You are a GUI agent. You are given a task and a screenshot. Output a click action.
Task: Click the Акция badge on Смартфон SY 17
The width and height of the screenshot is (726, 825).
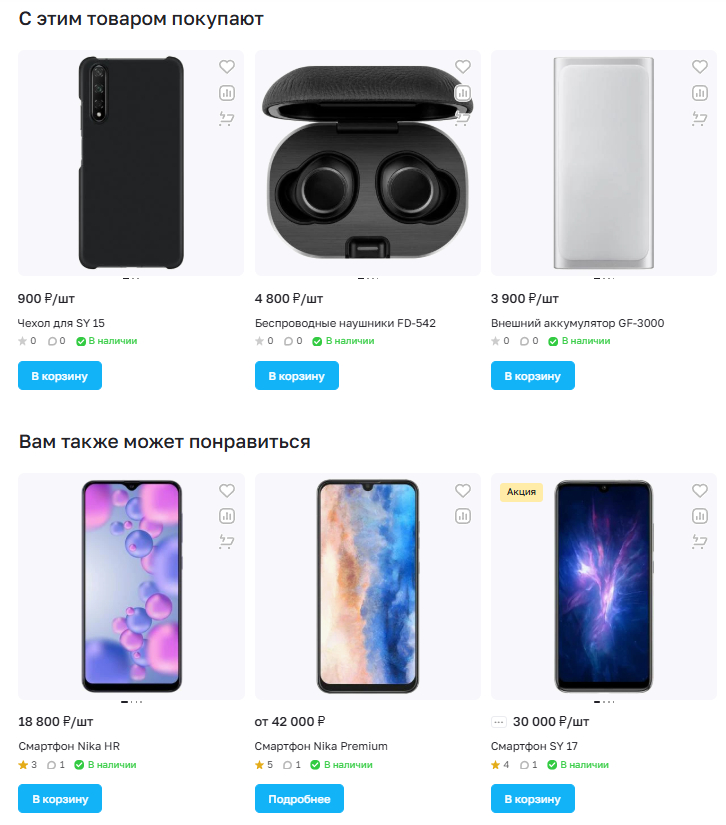(521, 492)
